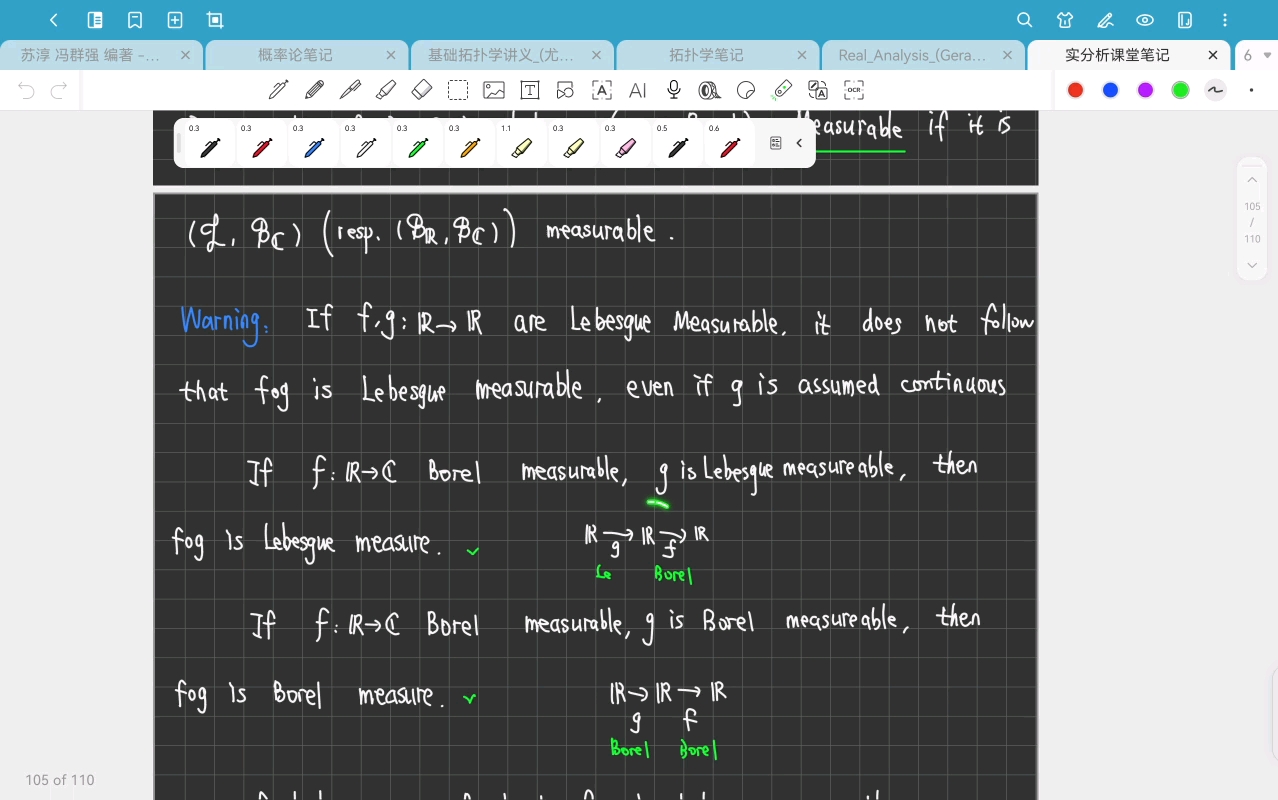This screenshot has height=800, width=1278.
Task: Jump to previous page with up chevron
Action: [1252, 180]
